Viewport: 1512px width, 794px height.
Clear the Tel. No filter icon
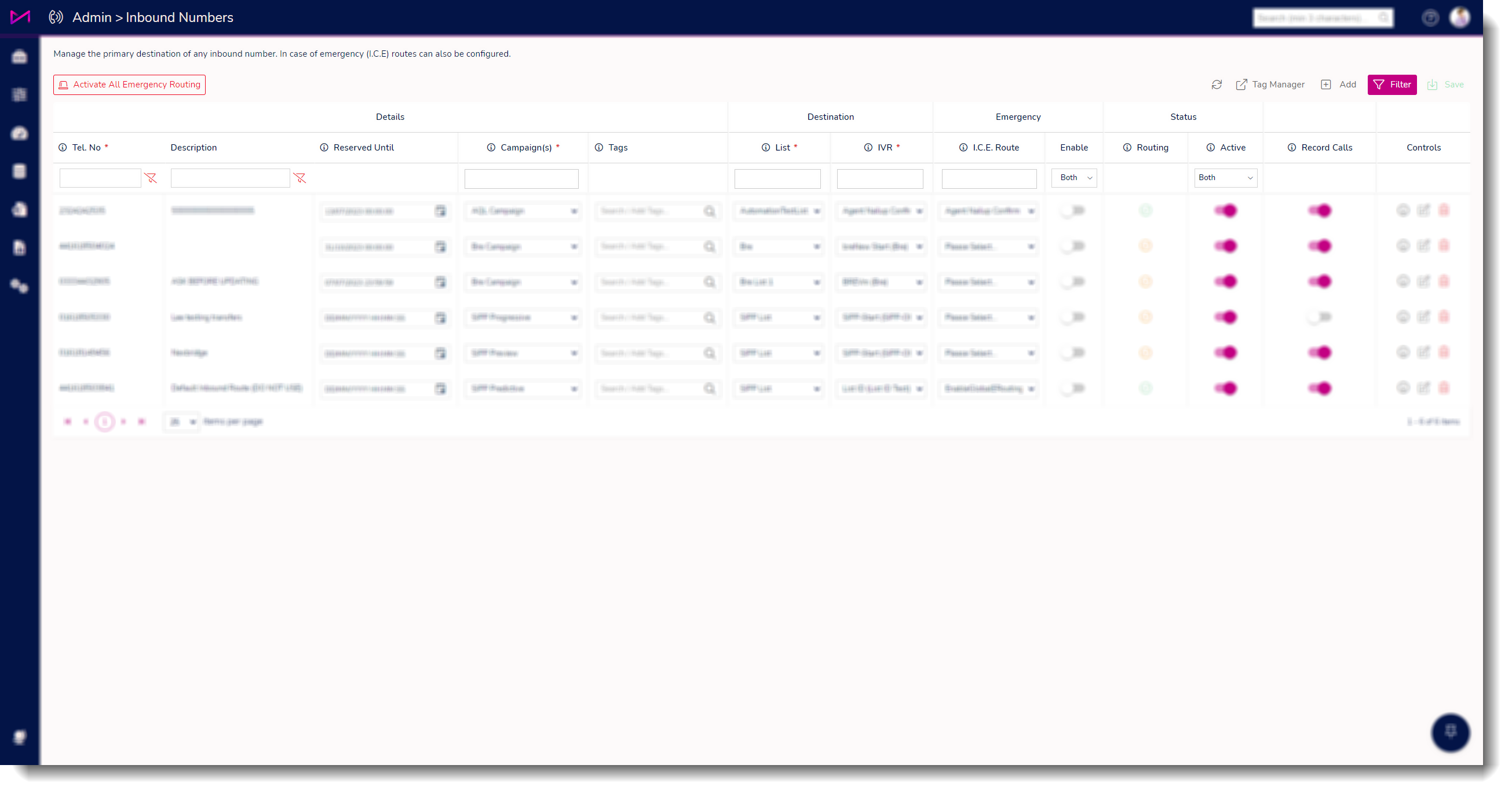pos(151,178)
